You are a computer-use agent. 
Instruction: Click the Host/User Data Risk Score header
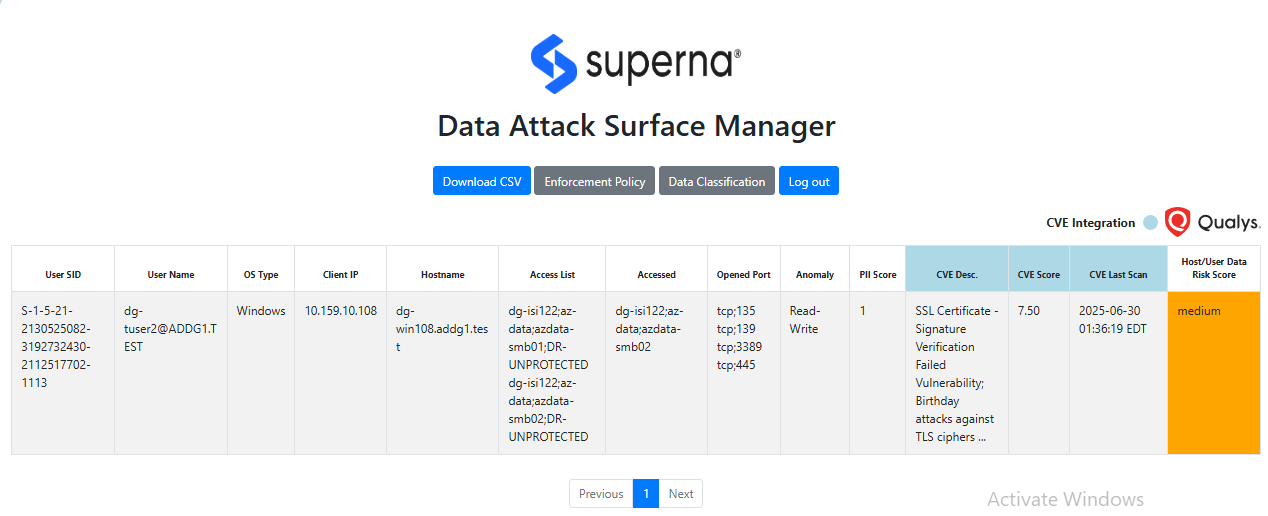pos(1214,269)
